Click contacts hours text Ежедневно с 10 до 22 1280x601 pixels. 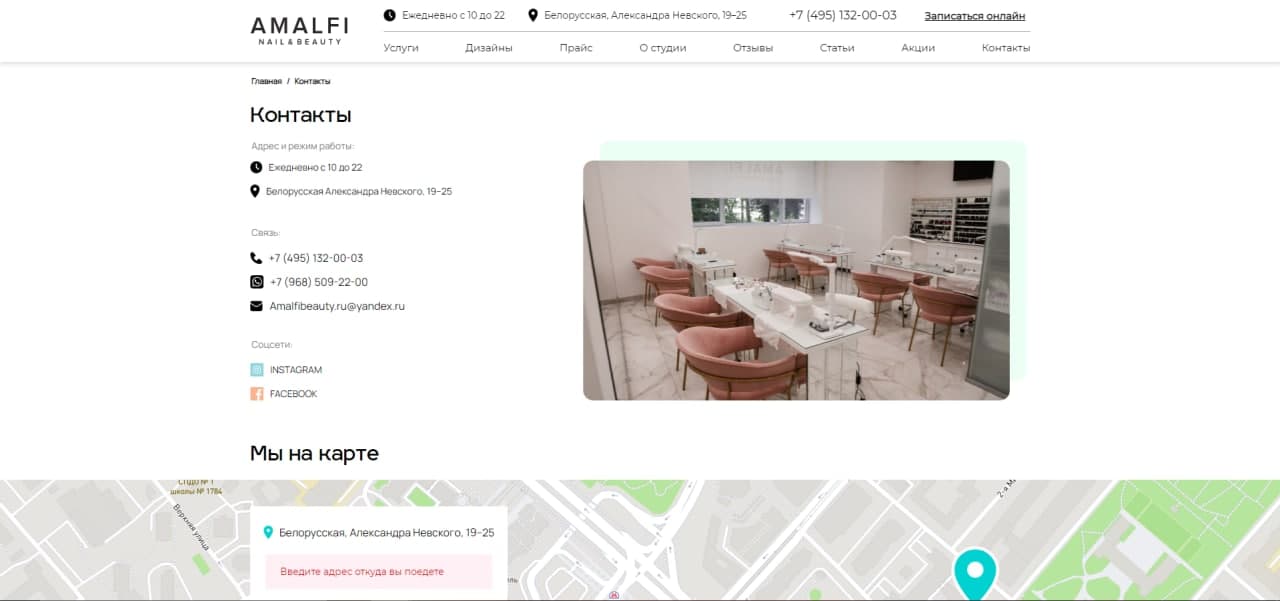(315, 167)
